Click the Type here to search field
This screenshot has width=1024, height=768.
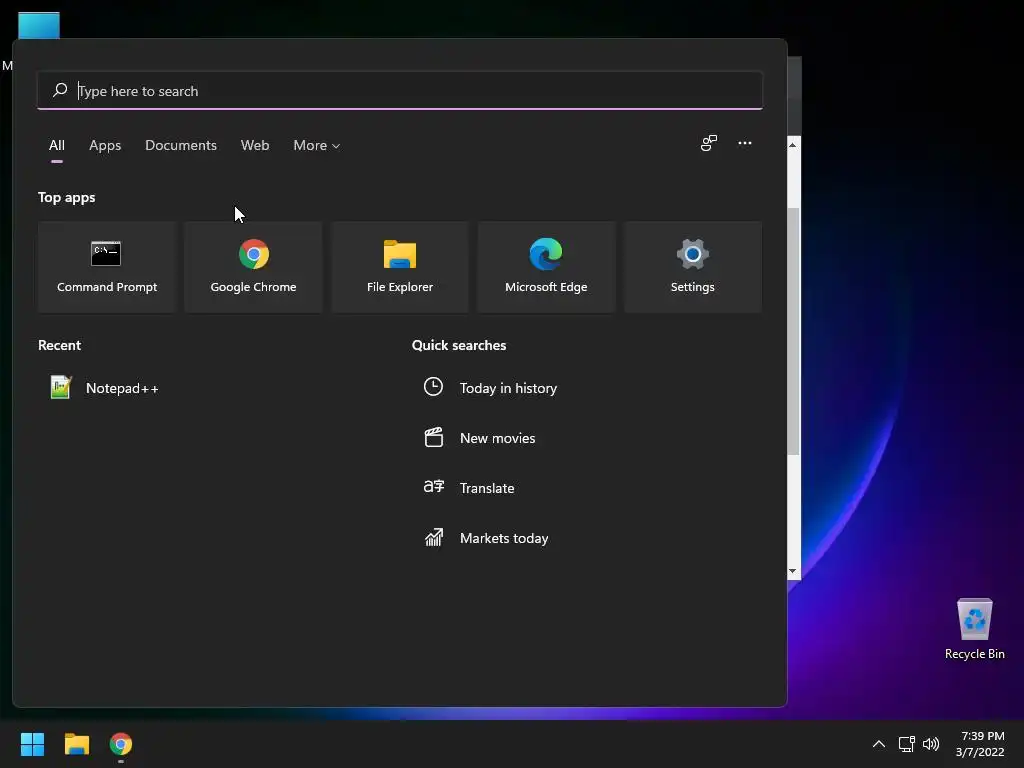400,91
